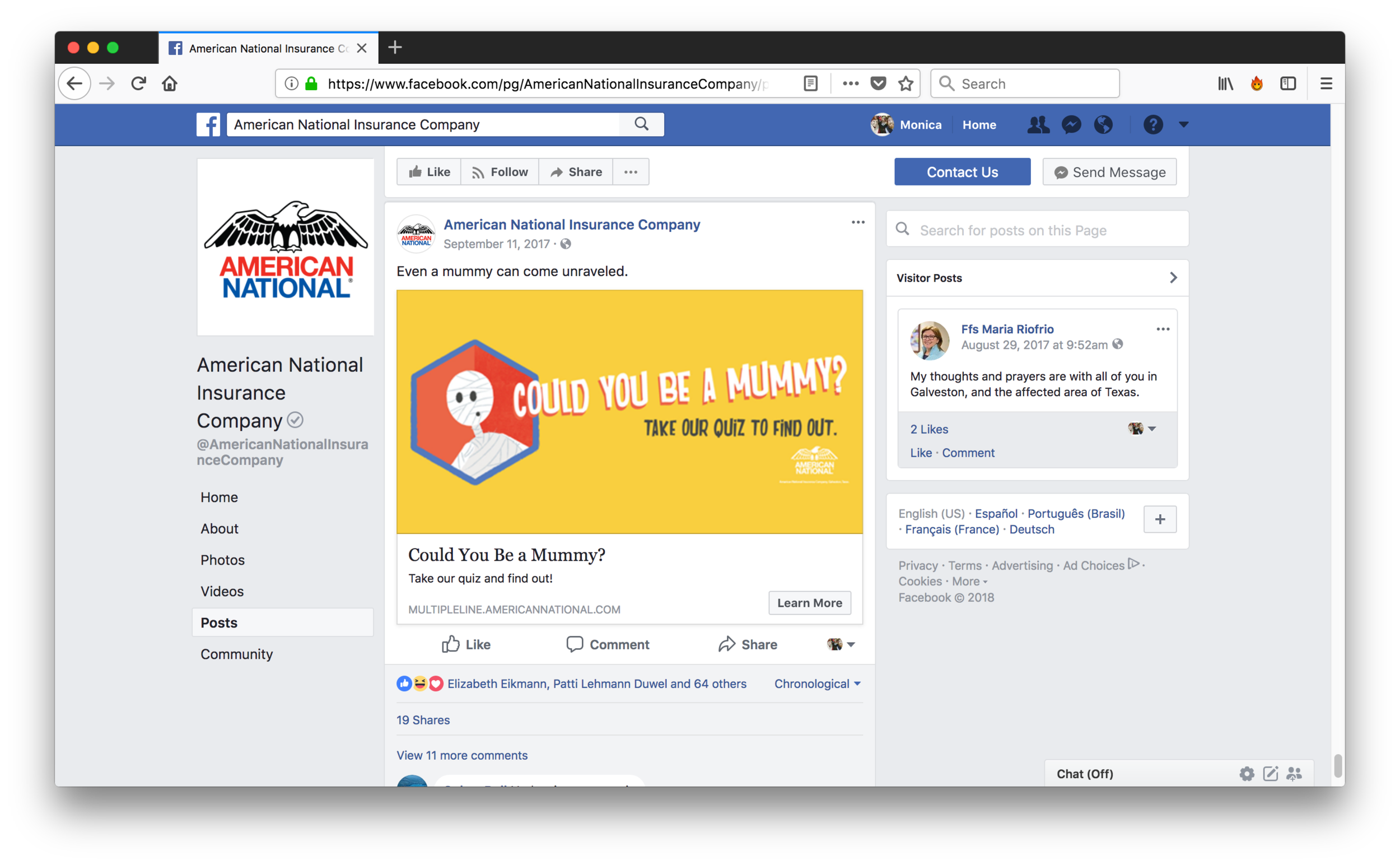Click the 19 Shares link
The image size is (1400, 865).
pos(423,720)
